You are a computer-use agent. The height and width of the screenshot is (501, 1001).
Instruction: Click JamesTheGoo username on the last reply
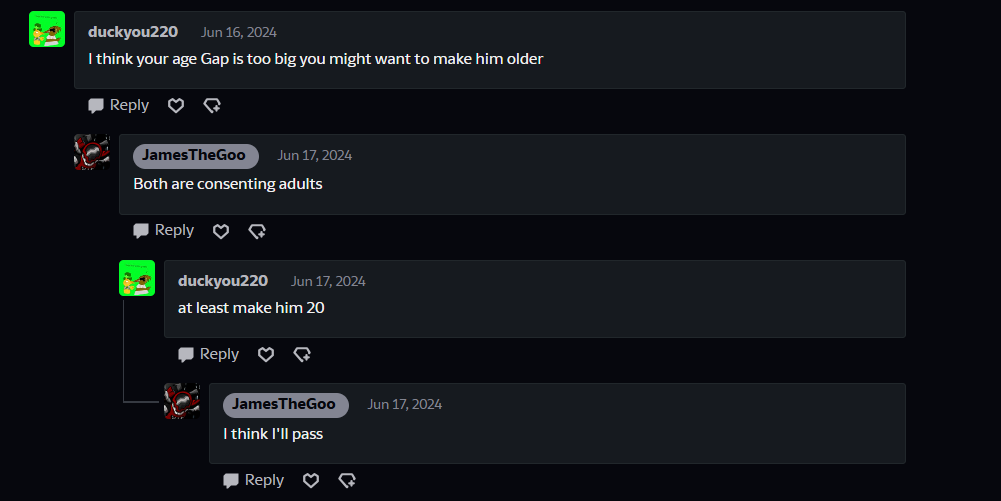[x=284, y=404]
